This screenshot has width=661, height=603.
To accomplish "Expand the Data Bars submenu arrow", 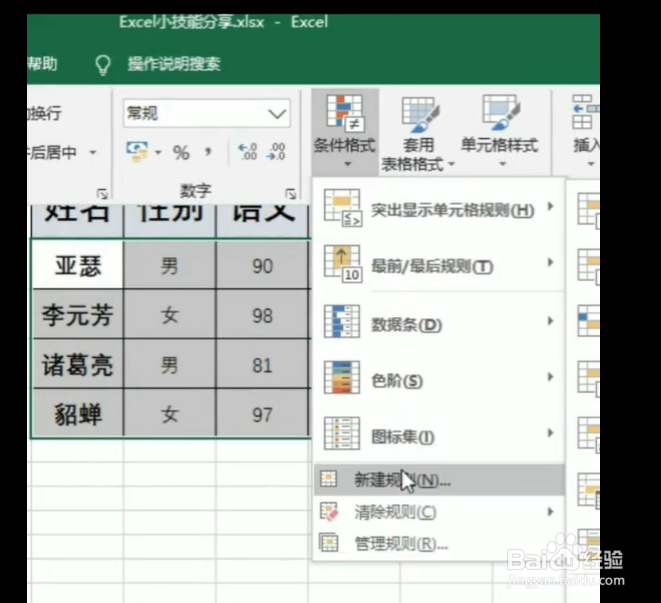I will (550, 320).
